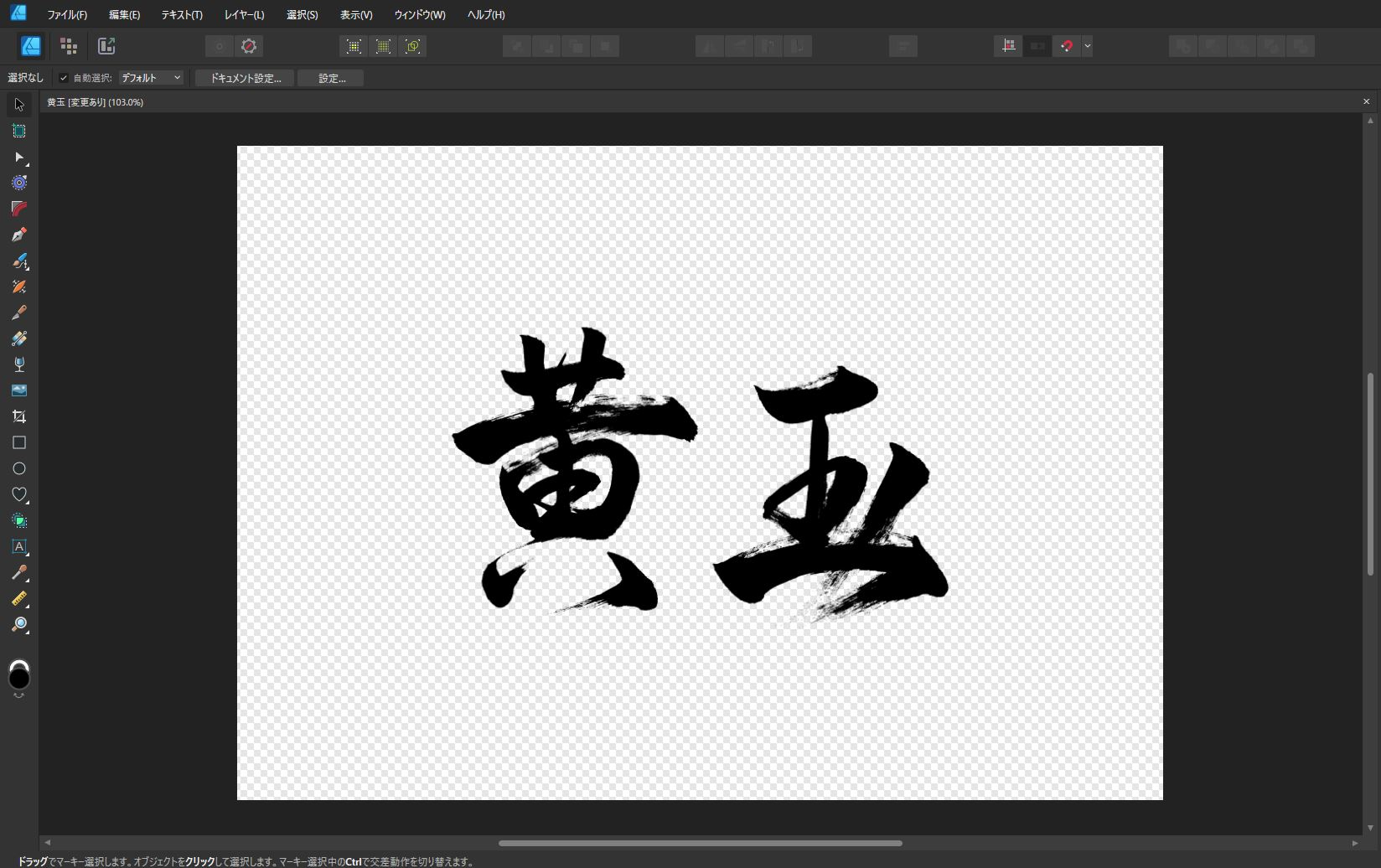Select the Node tool
1381x868 pixels.
point(19,157)
